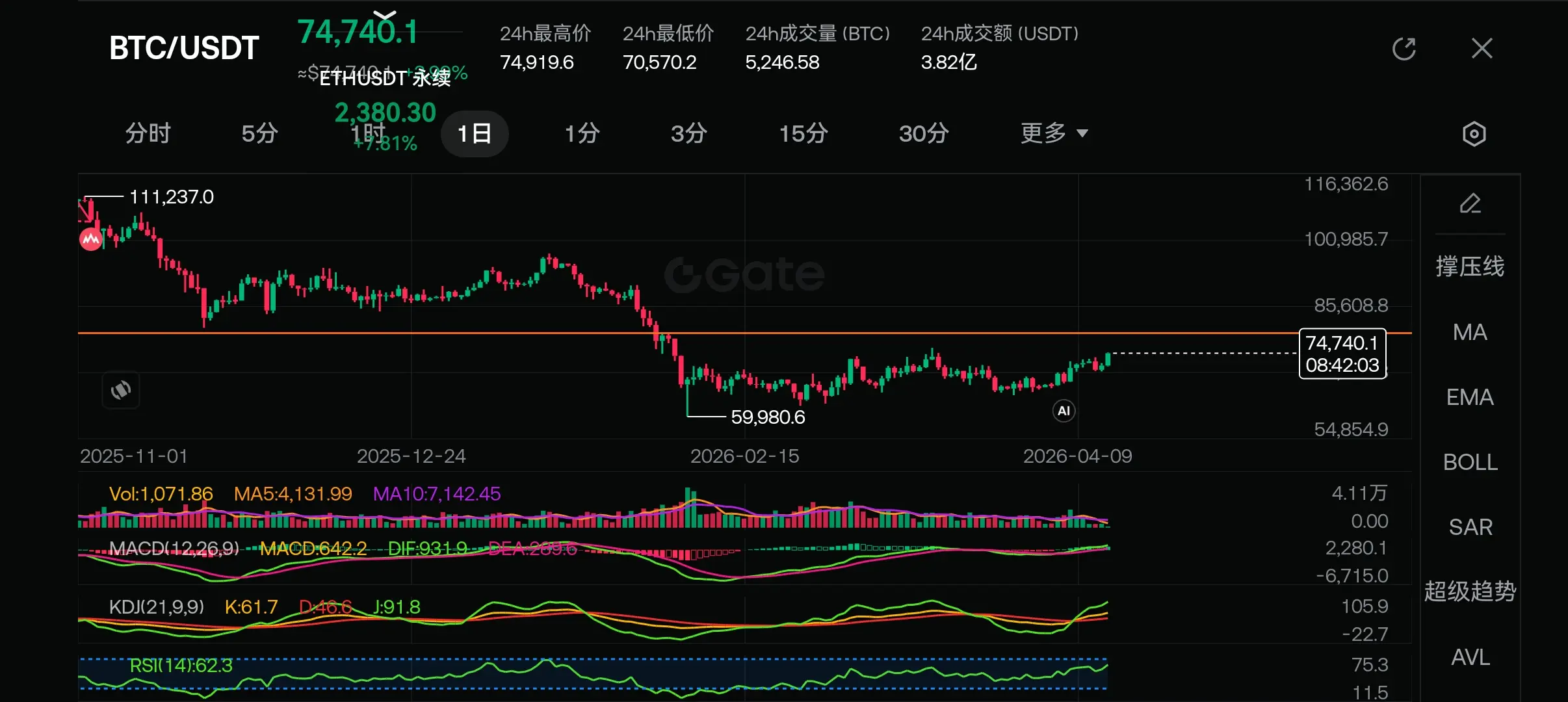
Task: Close the chart with X icon
Action: point(1482,49)
